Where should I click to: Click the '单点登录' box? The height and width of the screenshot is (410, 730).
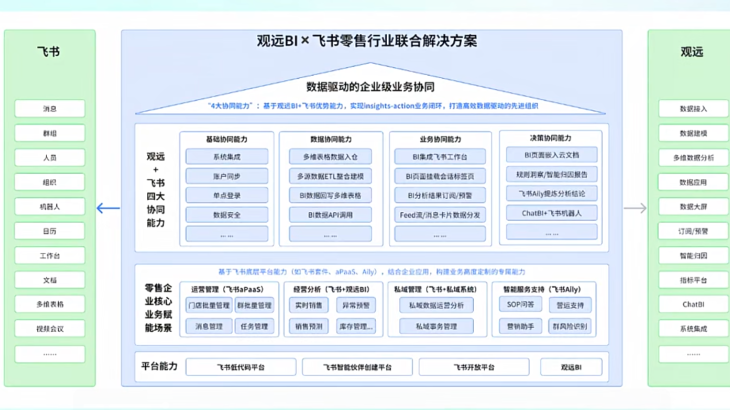(x=227, y=195)
